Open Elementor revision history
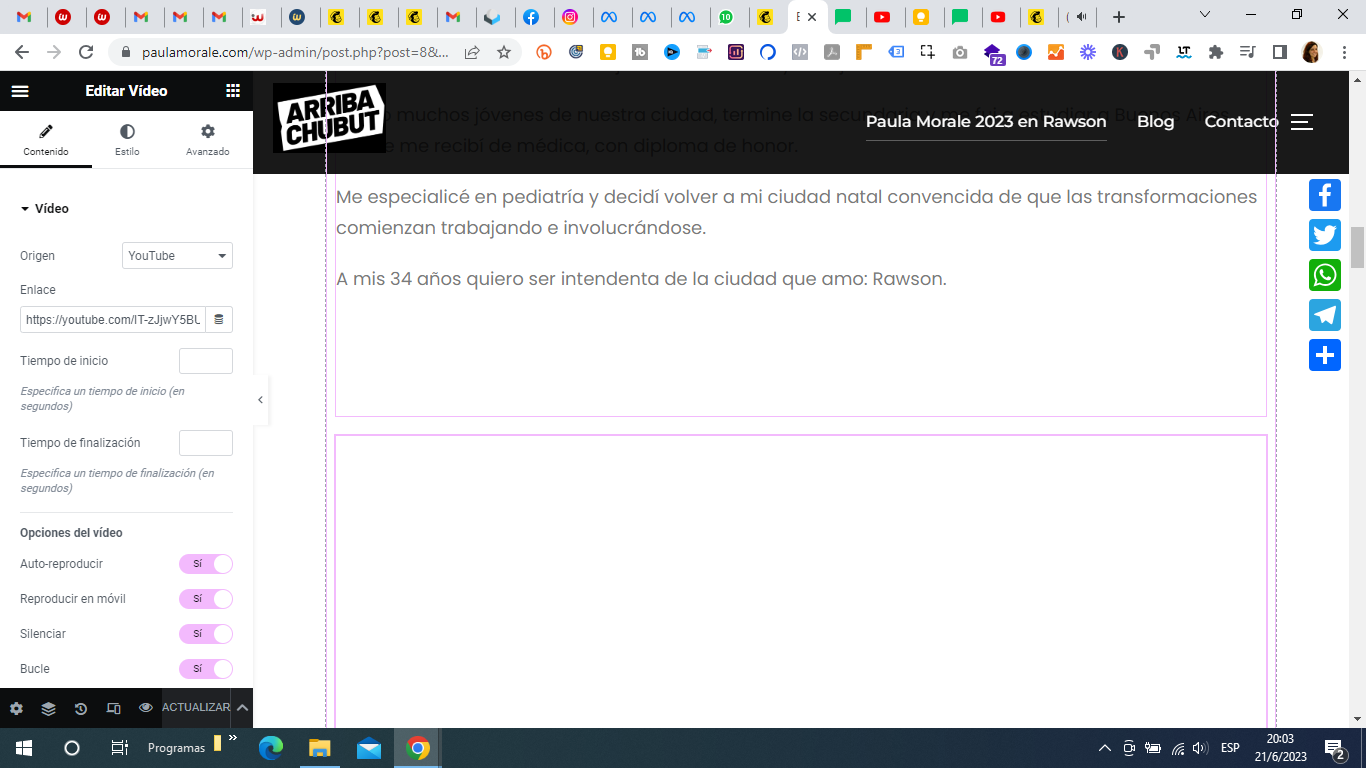The width and height of the screenshot is (1366, 768). coord(81,708)
